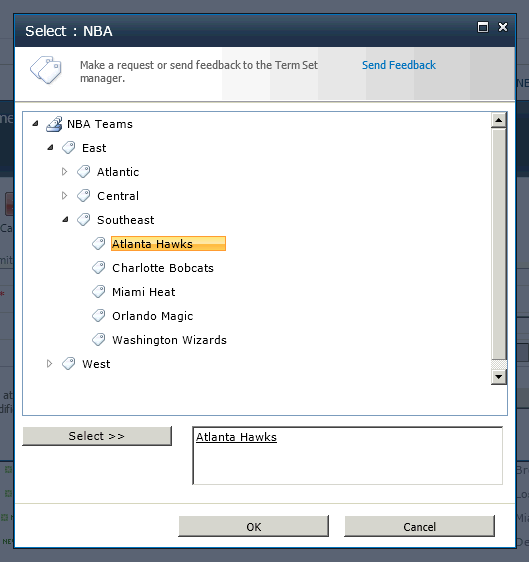This screenshot has width=529, height=562.
Task: Click the double-tag icon in the feedback banner
Action: (x=46, y=70)
